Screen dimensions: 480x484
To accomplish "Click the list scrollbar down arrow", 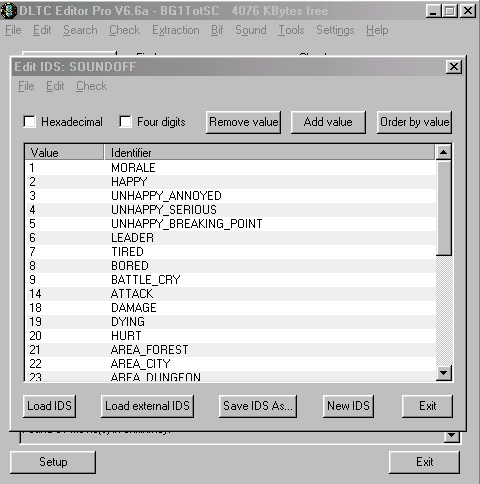I will pos(444,372).
